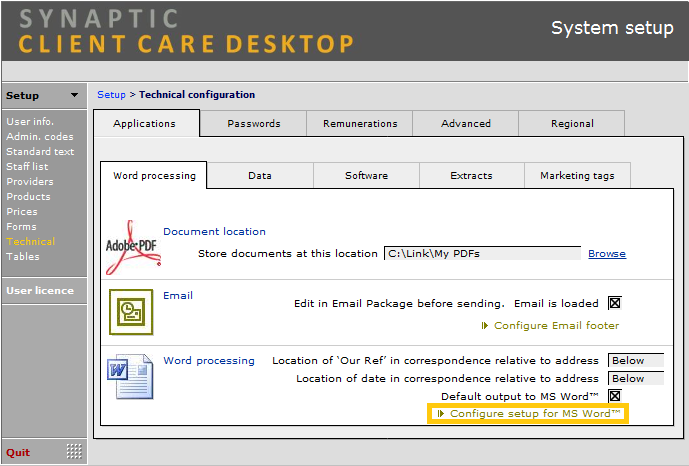Open the Our Ref location dropdown
This screenshot has height=466, width=689.
[x=636, y=360]
